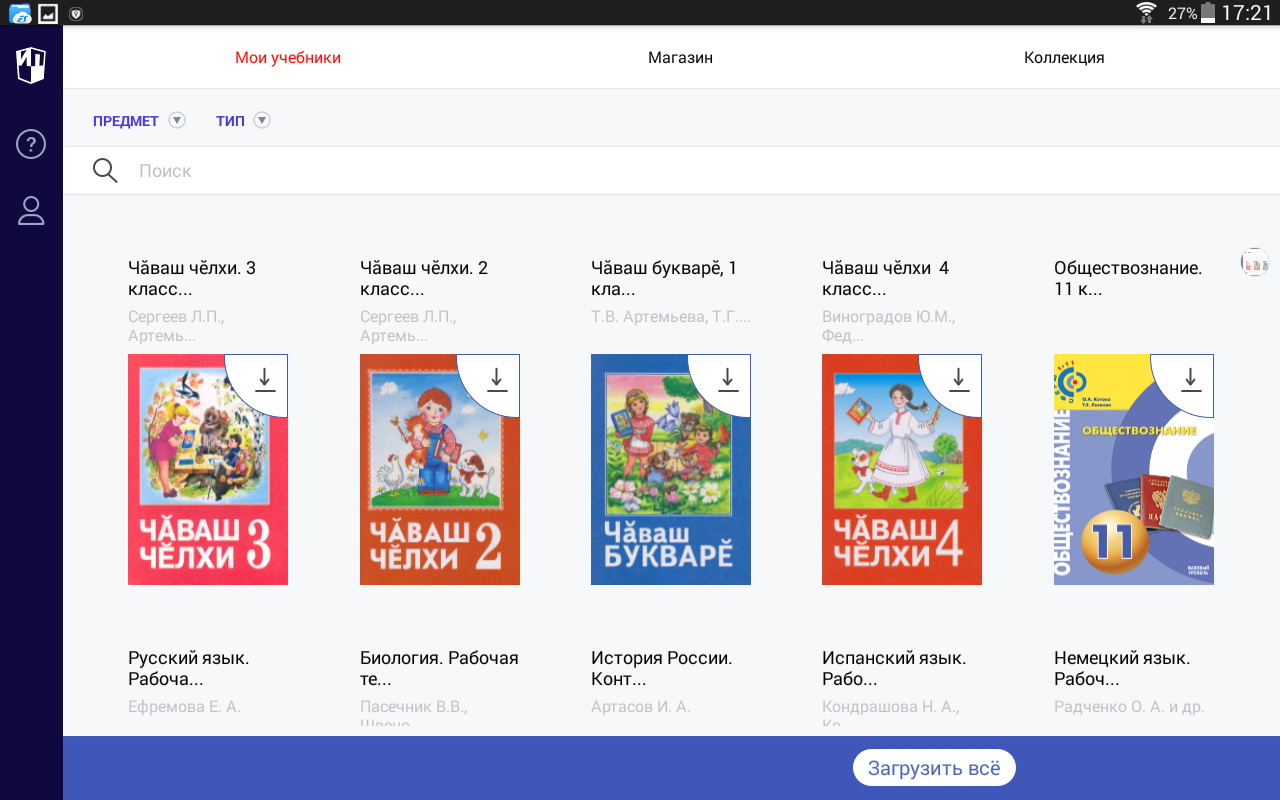The width and height of the screenshot is (1280, 800).
Task: Click author Радченко О. А. и др.
Action: (1129, 706)
